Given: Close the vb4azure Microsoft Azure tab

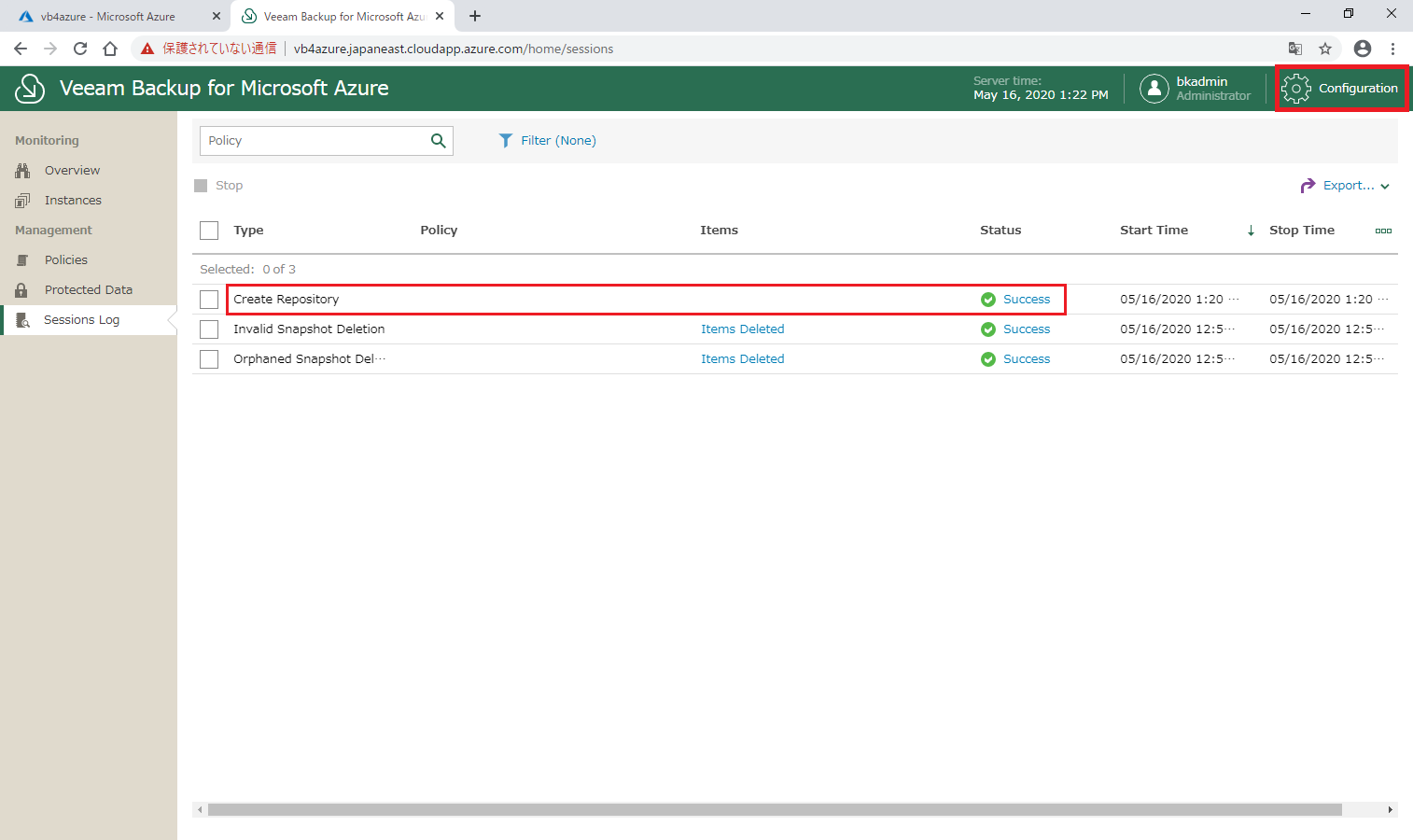Looking at the screenshot, I should pyautogui.click(x=216, y=17).
